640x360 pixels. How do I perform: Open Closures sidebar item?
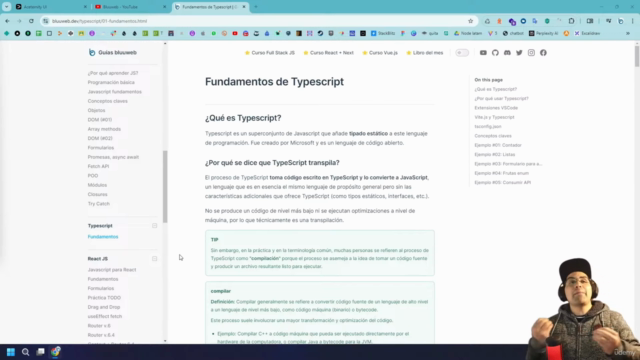pos(98,194)
